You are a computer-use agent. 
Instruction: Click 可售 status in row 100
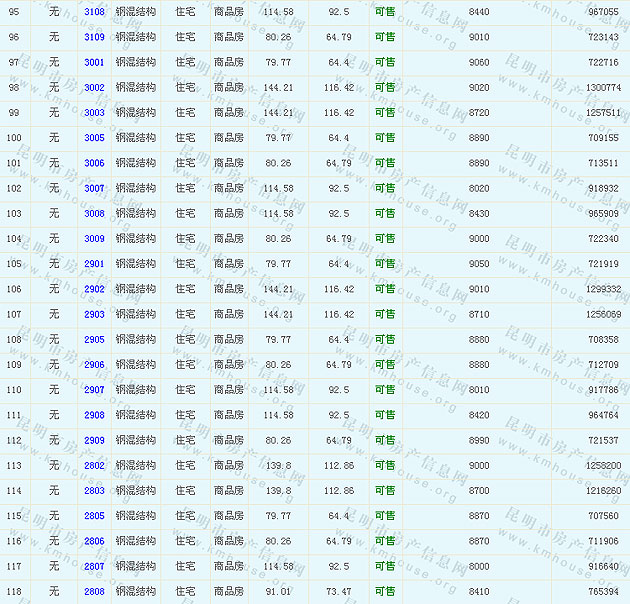385,138
